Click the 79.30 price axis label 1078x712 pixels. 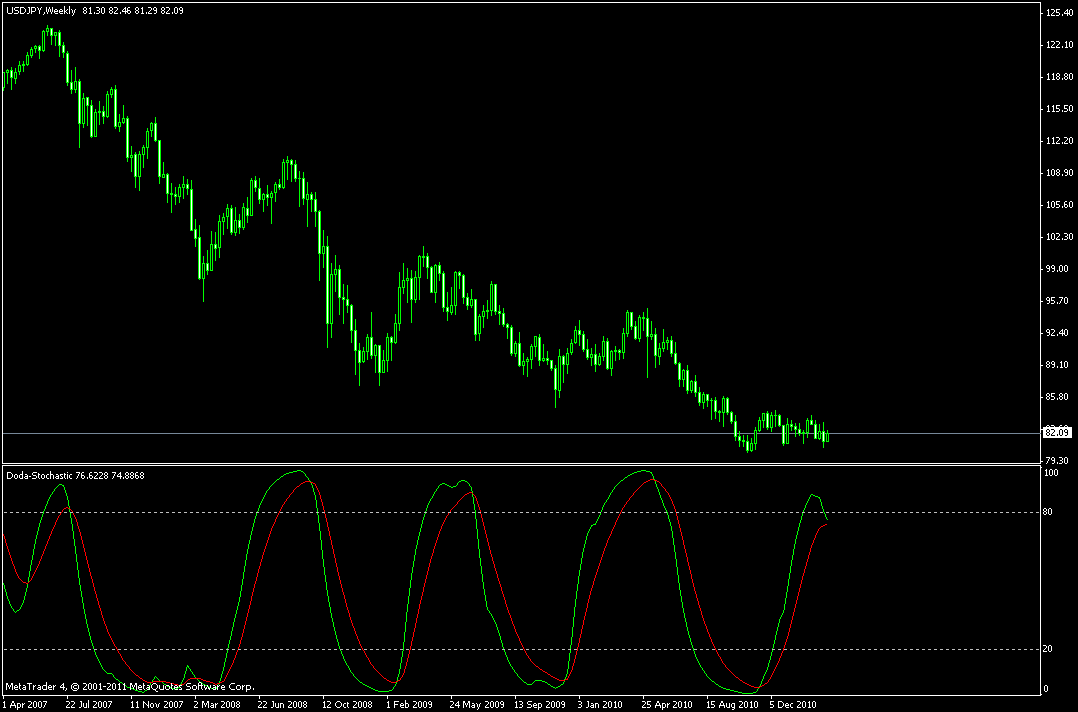click(x=1058, y=460)
